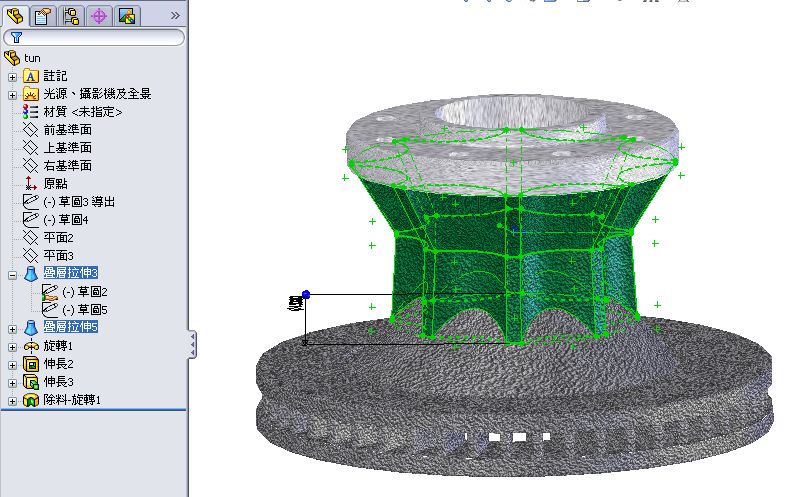Screen dimensions: 803x497
Task: Click the 前基準面 label
Action: pos(68,130)
